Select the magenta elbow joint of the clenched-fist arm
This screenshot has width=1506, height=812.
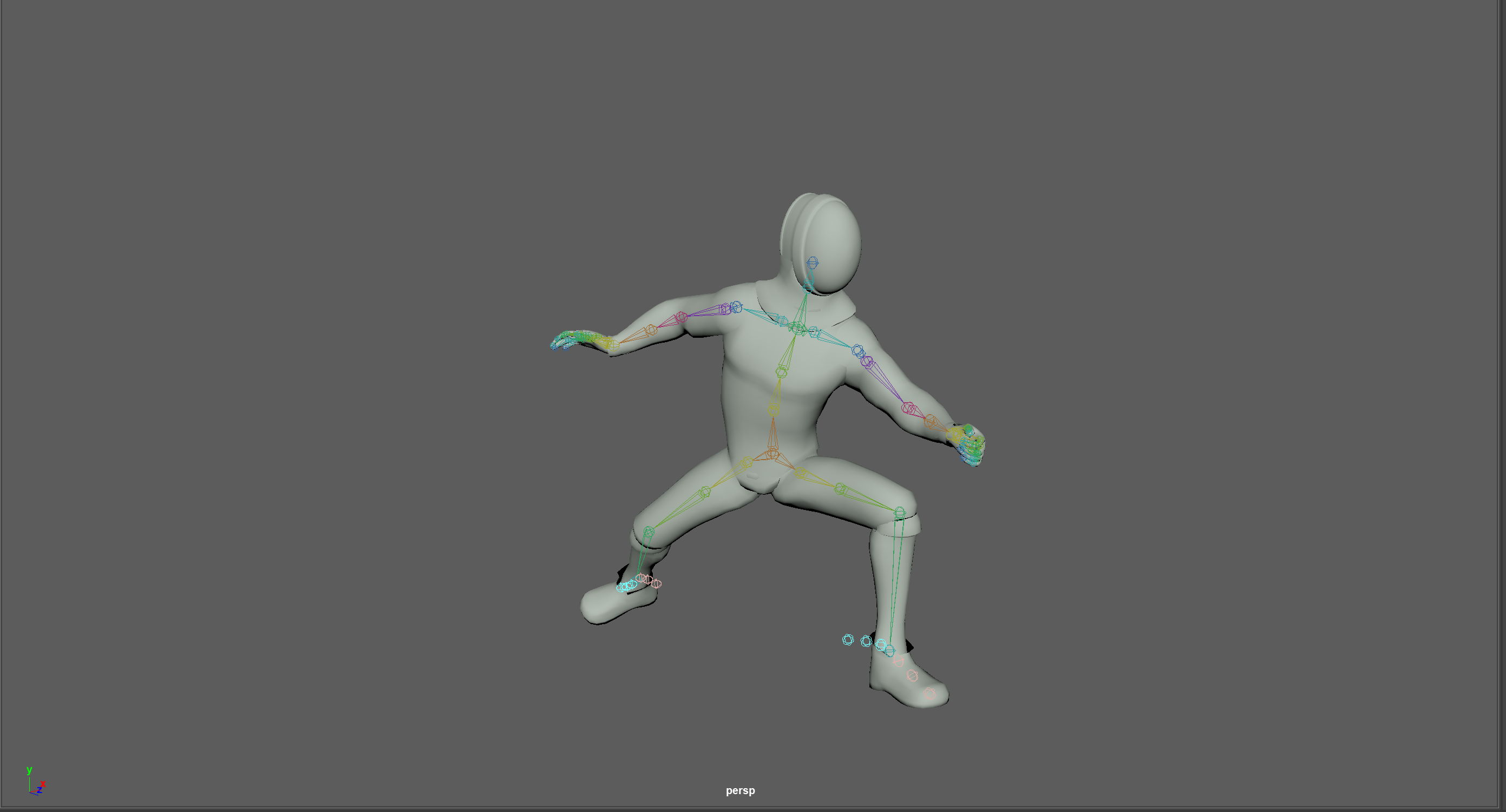908,408
